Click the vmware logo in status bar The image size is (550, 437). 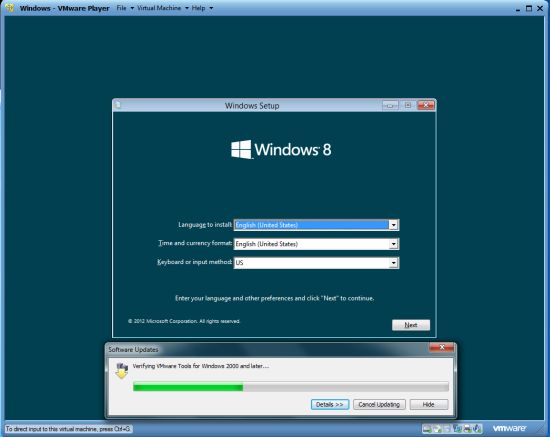tap(509, 428)
